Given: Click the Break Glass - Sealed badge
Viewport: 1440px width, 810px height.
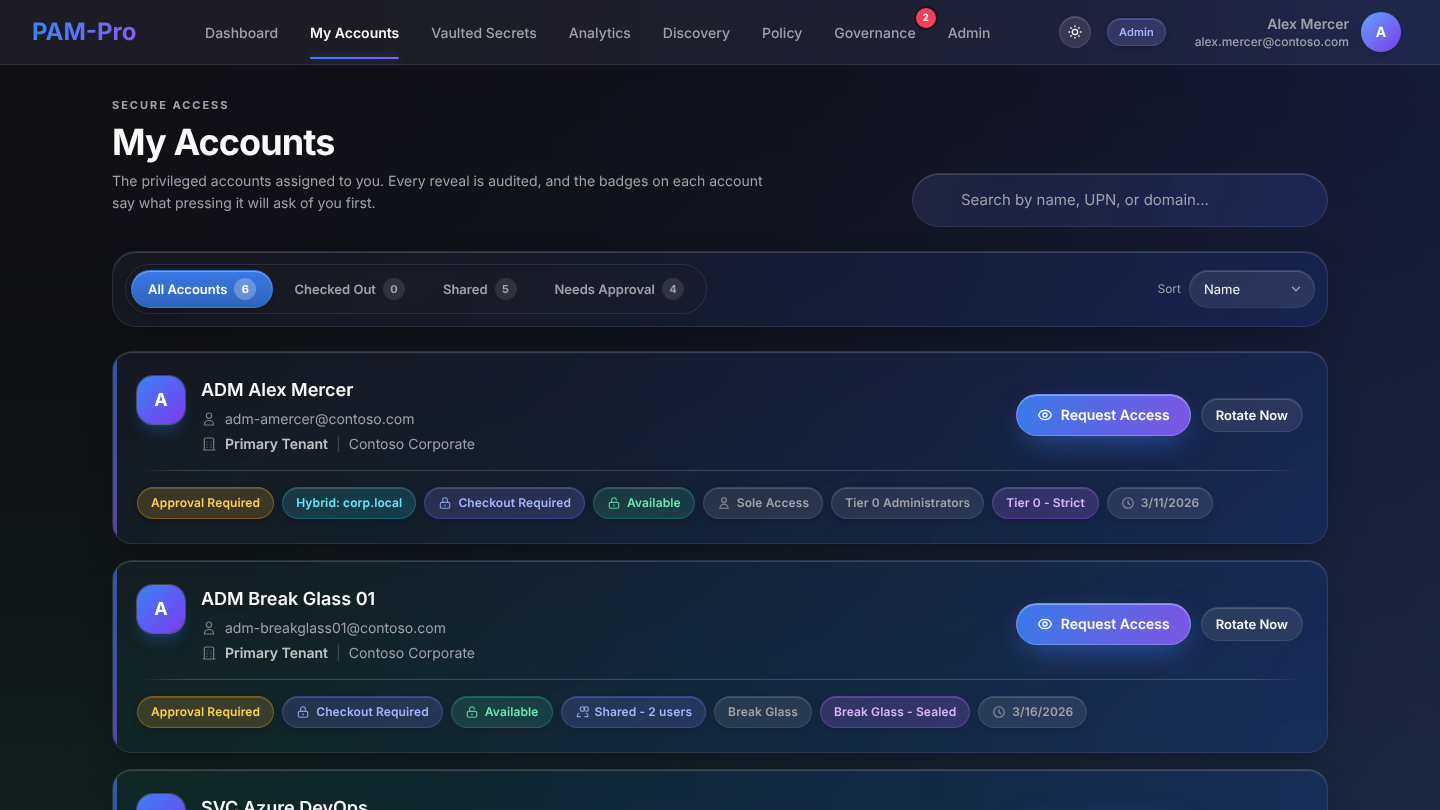Looking at the screenshot, I should click(x=895, y=712).
